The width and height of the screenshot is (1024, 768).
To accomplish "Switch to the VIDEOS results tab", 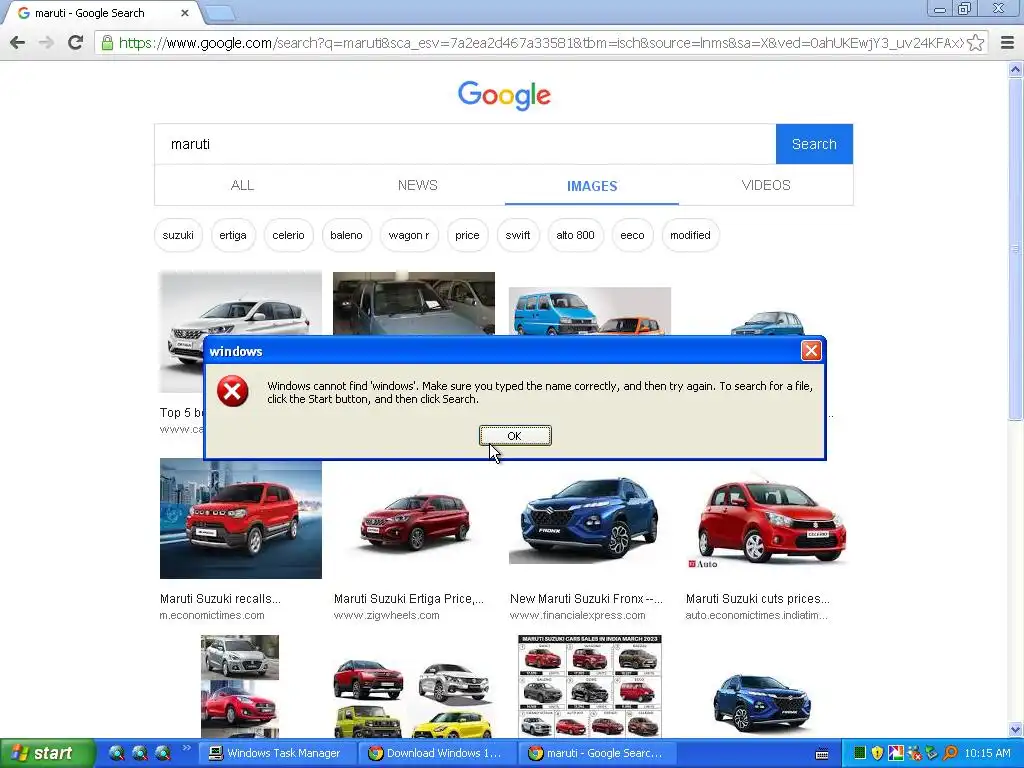I will point(766,185).
